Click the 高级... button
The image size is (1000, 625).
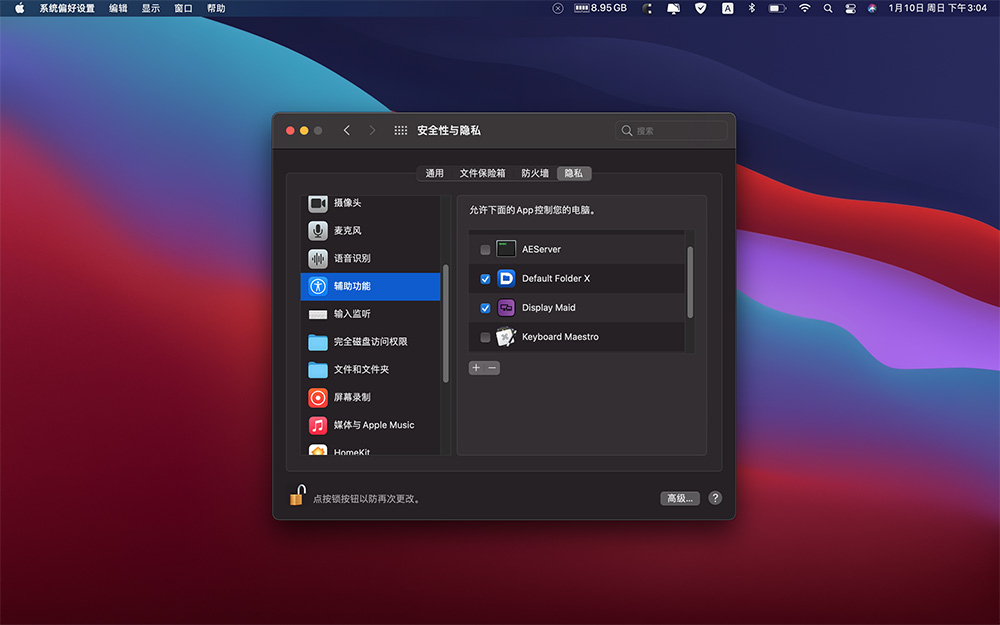coord(680,498)
